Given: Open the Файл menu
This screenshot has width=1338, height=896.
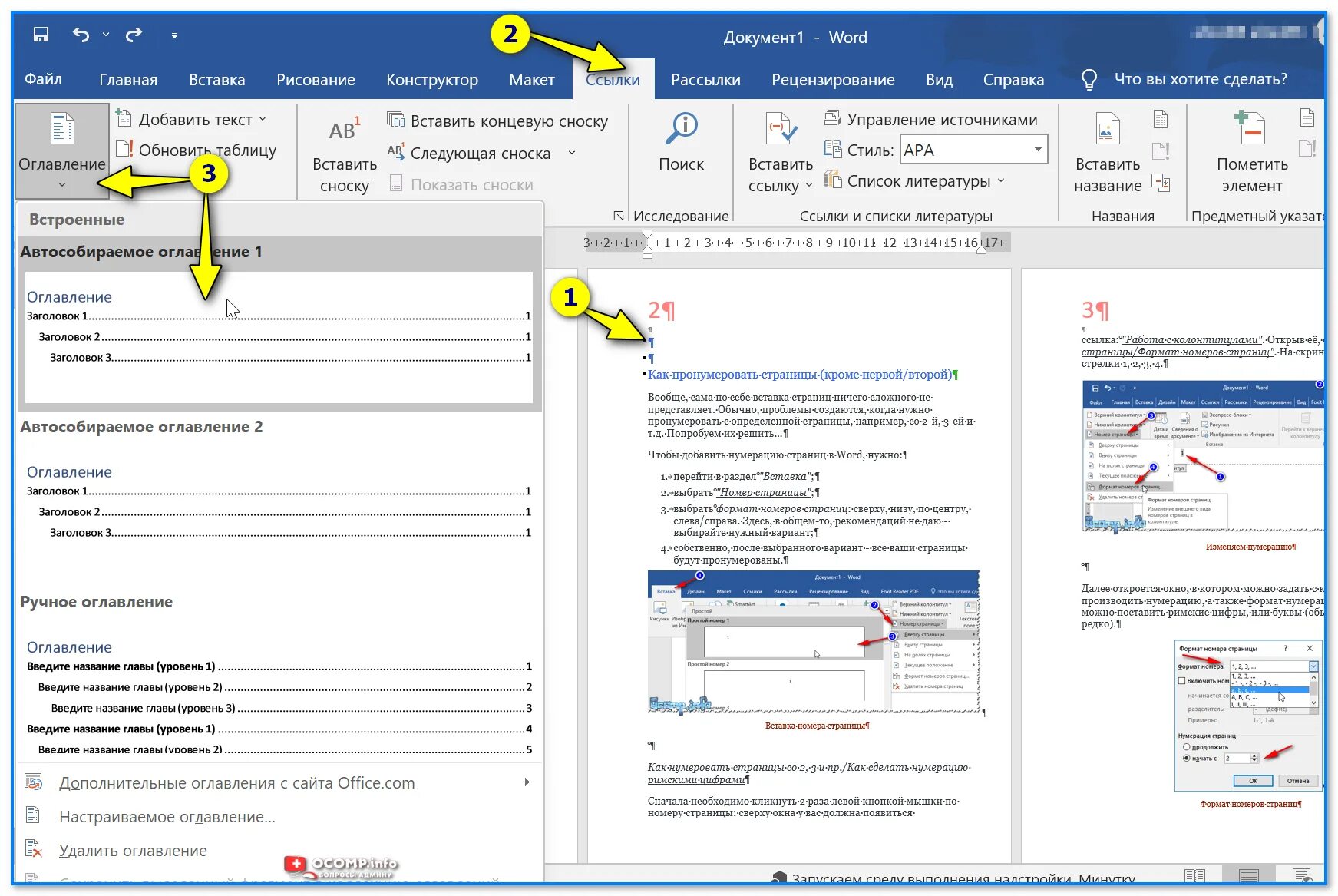Looking at the screenshot, I should [43, 79].
